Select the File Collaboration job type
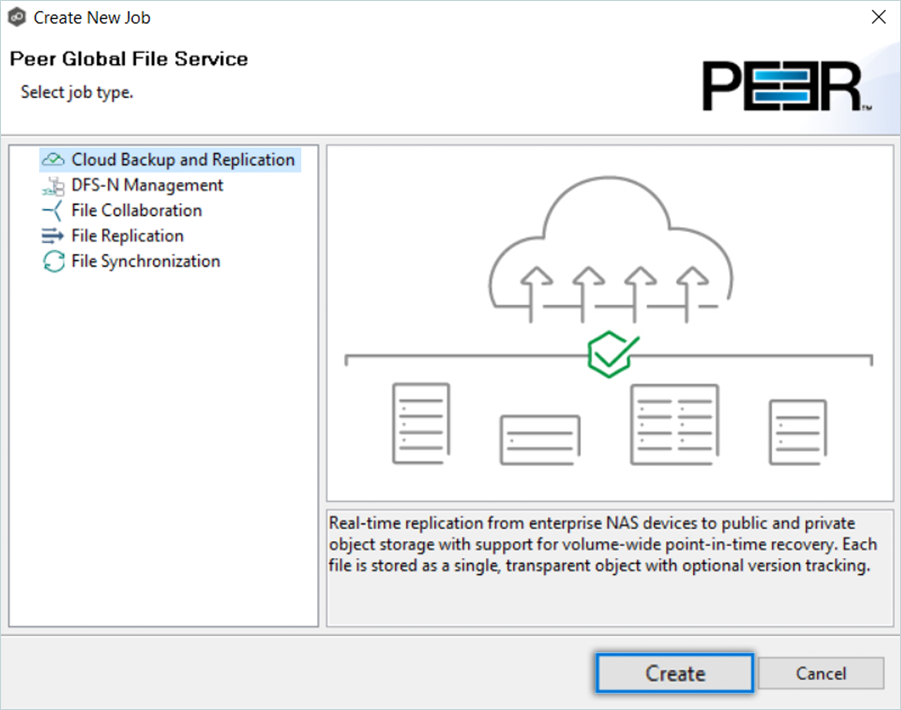This screenshot has width=901, height=710. [x=136, y=211]
